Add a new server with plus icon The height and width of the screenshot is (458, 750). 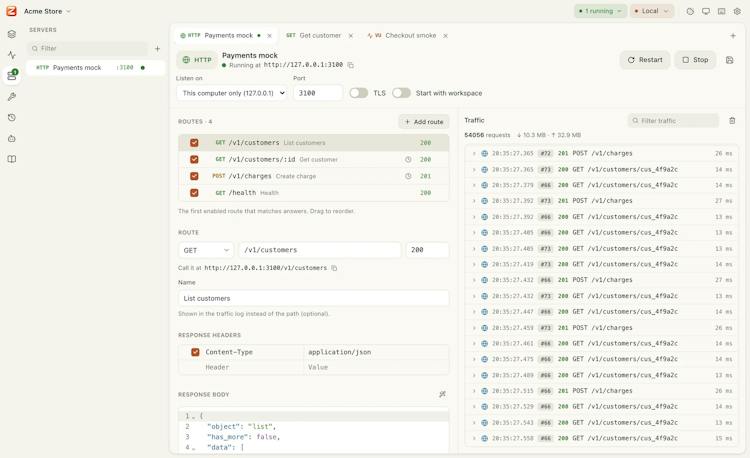[157, 49]
